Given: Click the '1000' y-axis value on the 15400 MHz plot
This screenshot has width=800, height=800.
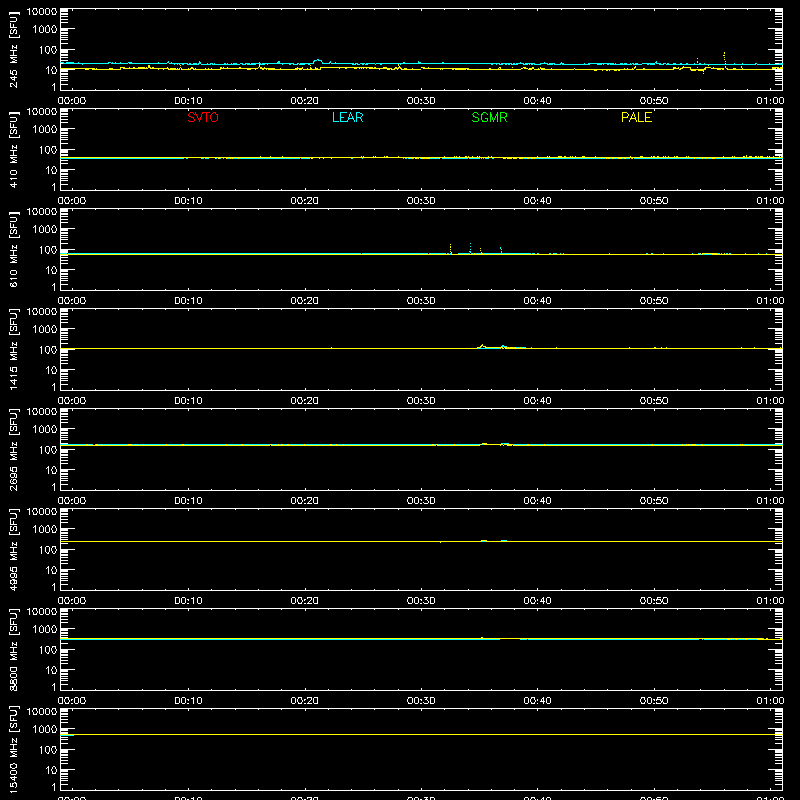Looking at the screenshot, I should (x=45, y=730).
